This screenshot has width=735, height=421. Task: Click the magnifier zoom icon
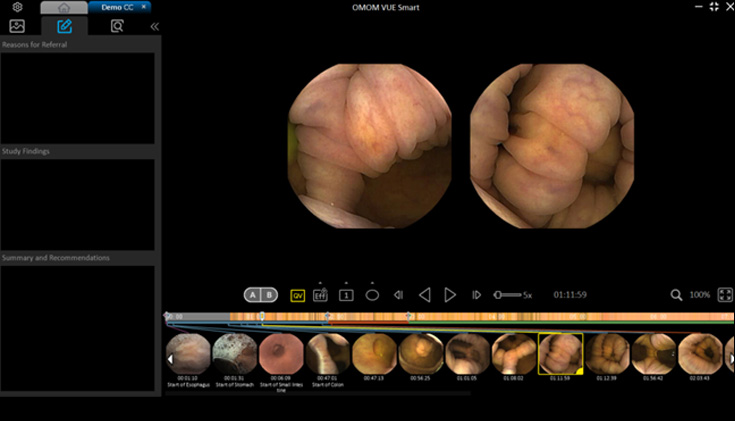click(x=677, y=295)
